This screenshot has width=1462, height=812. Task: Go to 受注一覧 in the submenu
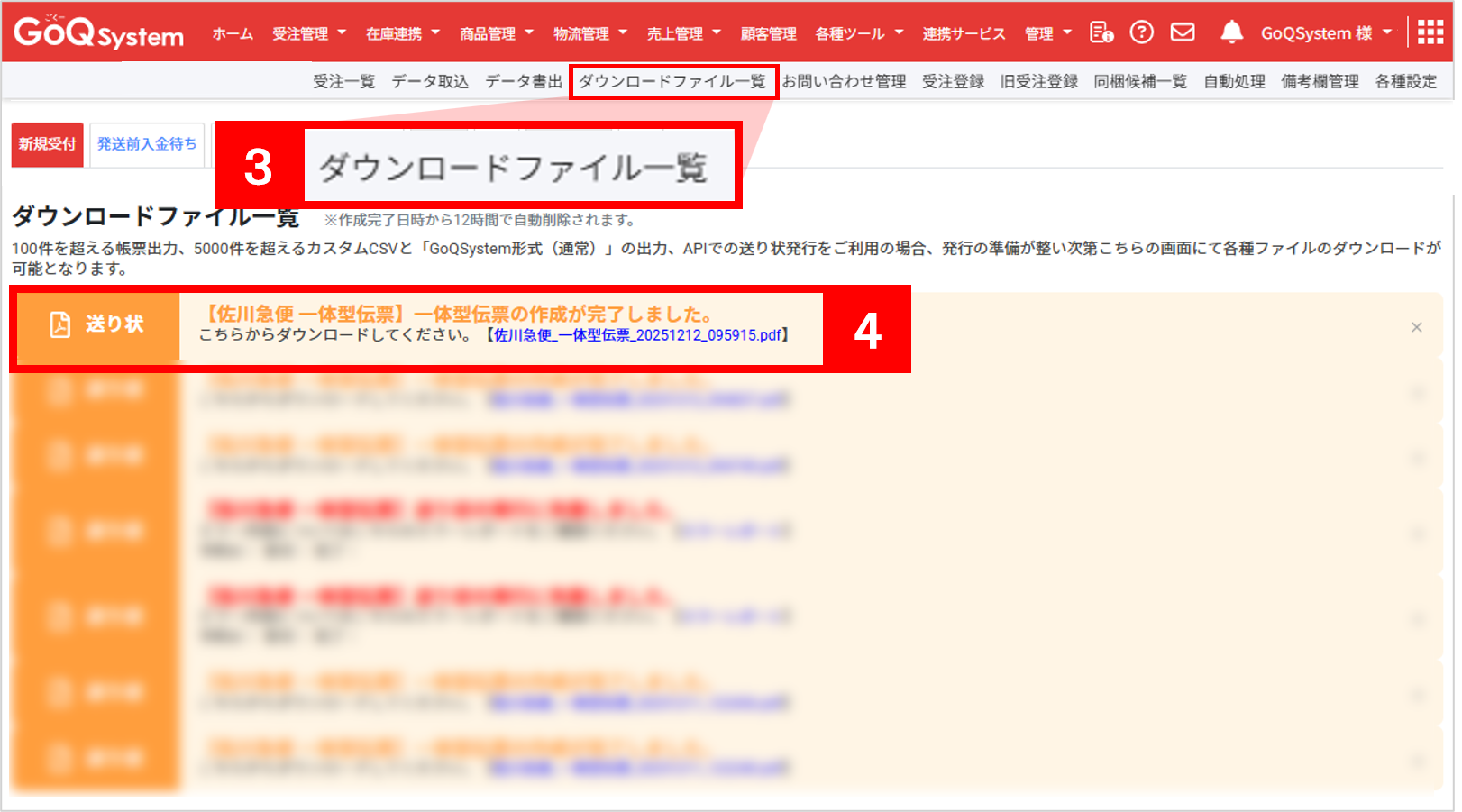343,81
